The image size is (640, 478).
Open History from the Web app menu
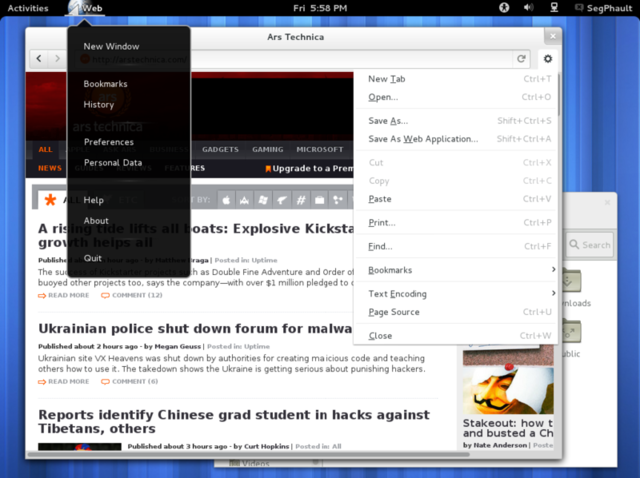98,104
